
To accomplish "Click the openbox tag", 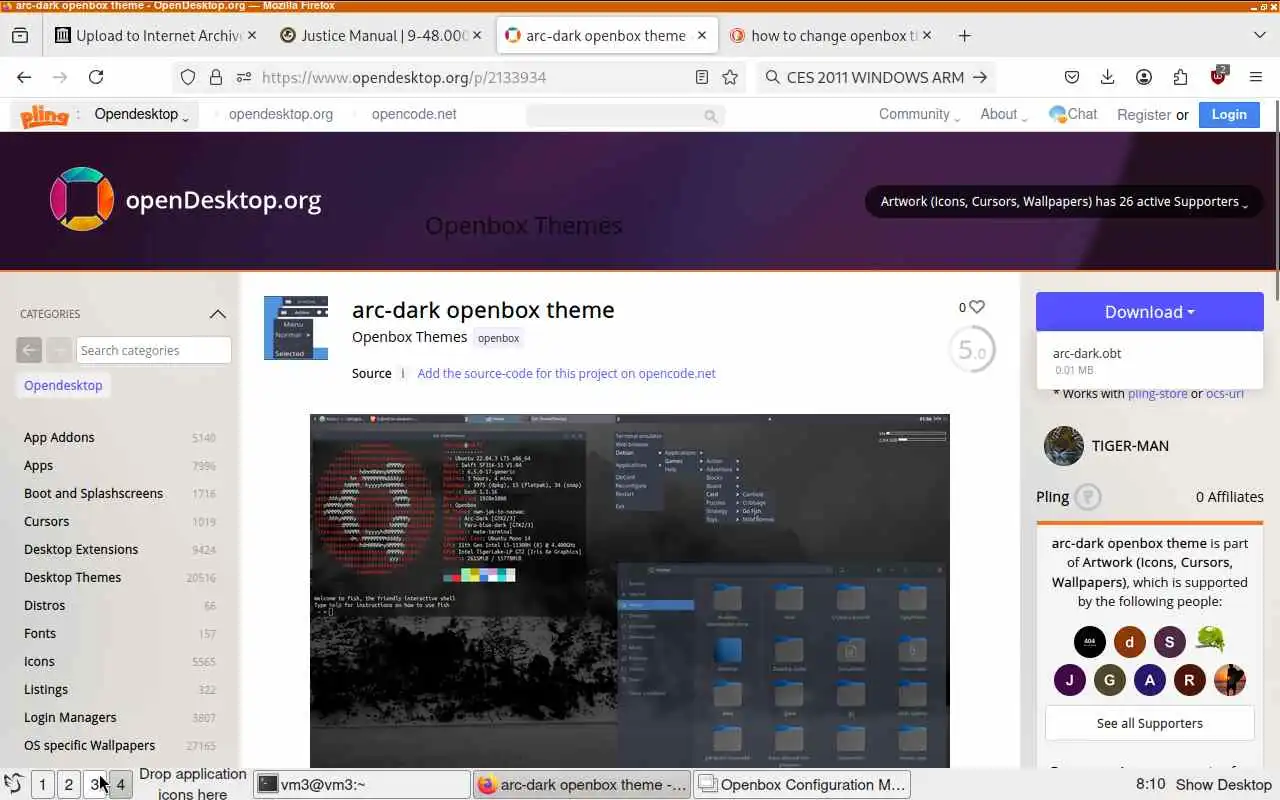I will tap(498, 338).
